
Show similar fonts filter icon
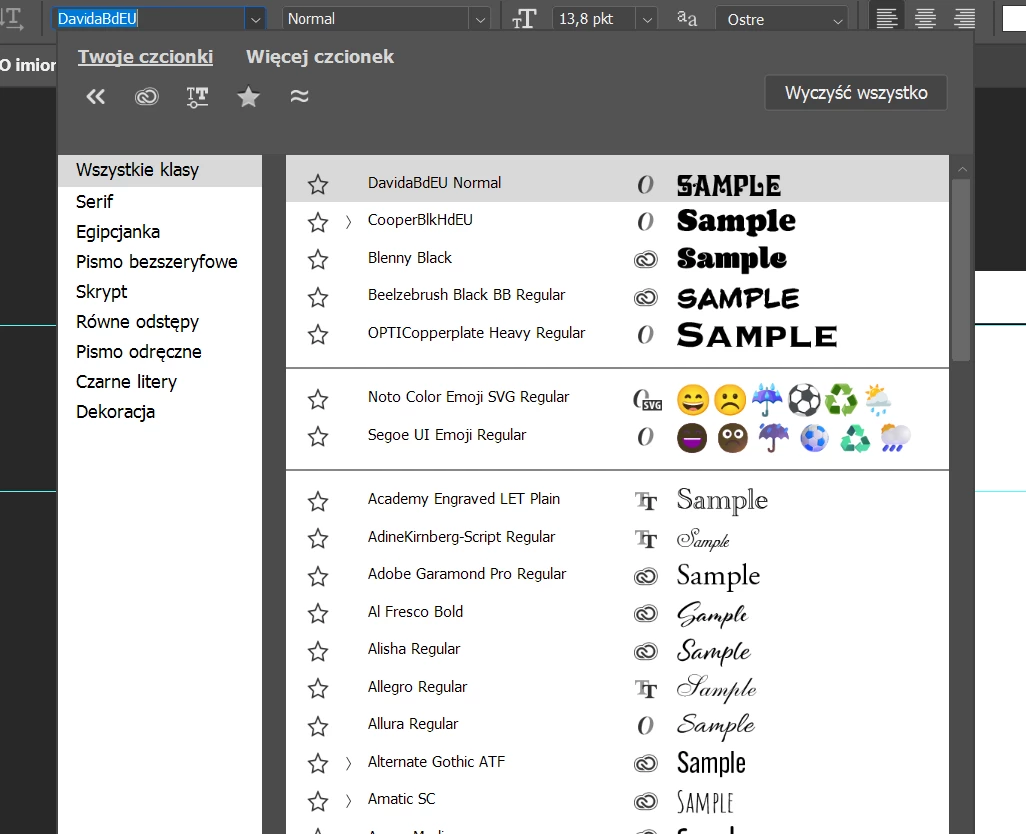pyautogui.click(x=299, y=97)
